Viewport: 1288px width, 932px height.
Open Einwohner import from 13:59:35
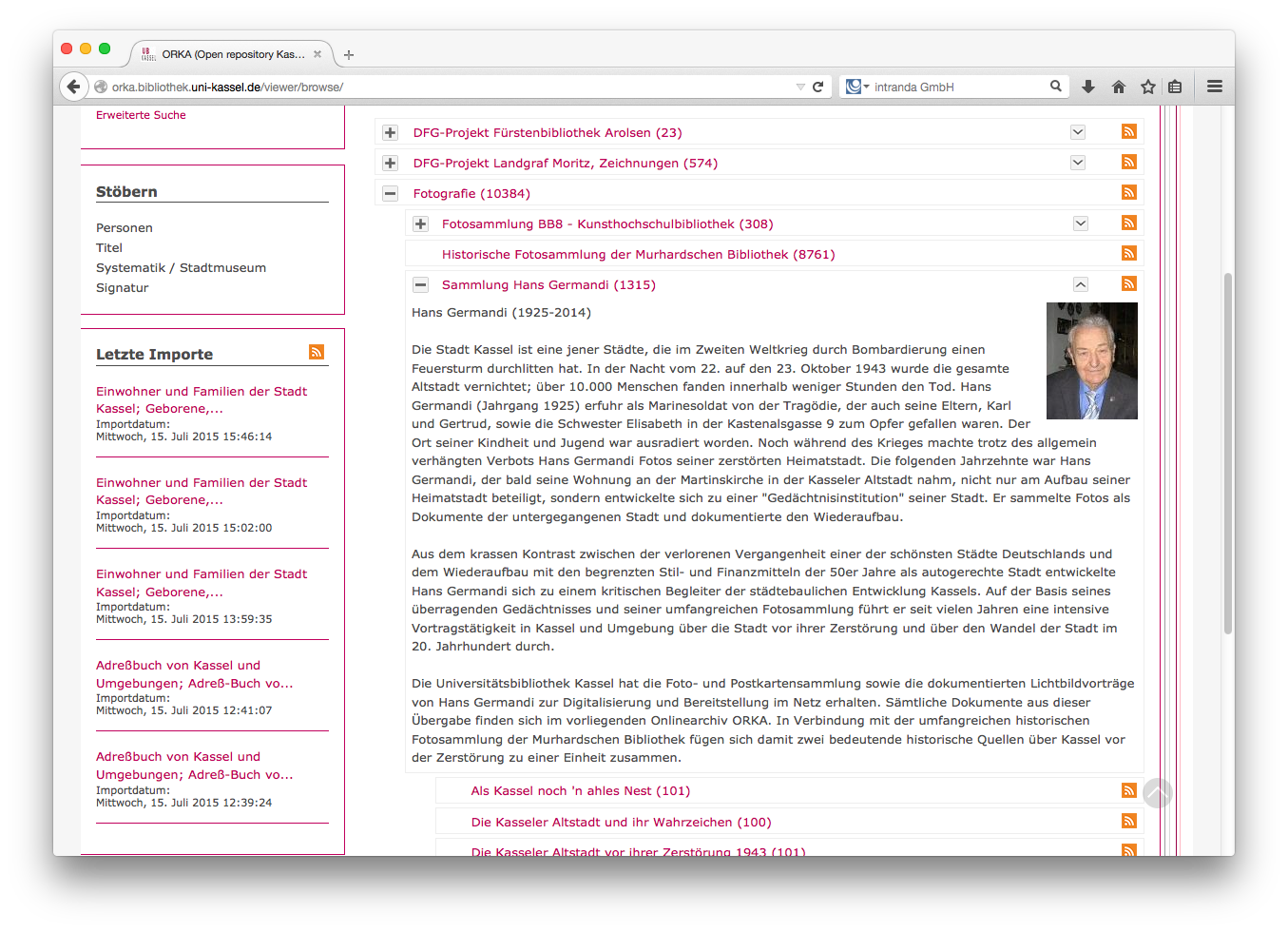(x=202, y=582)
